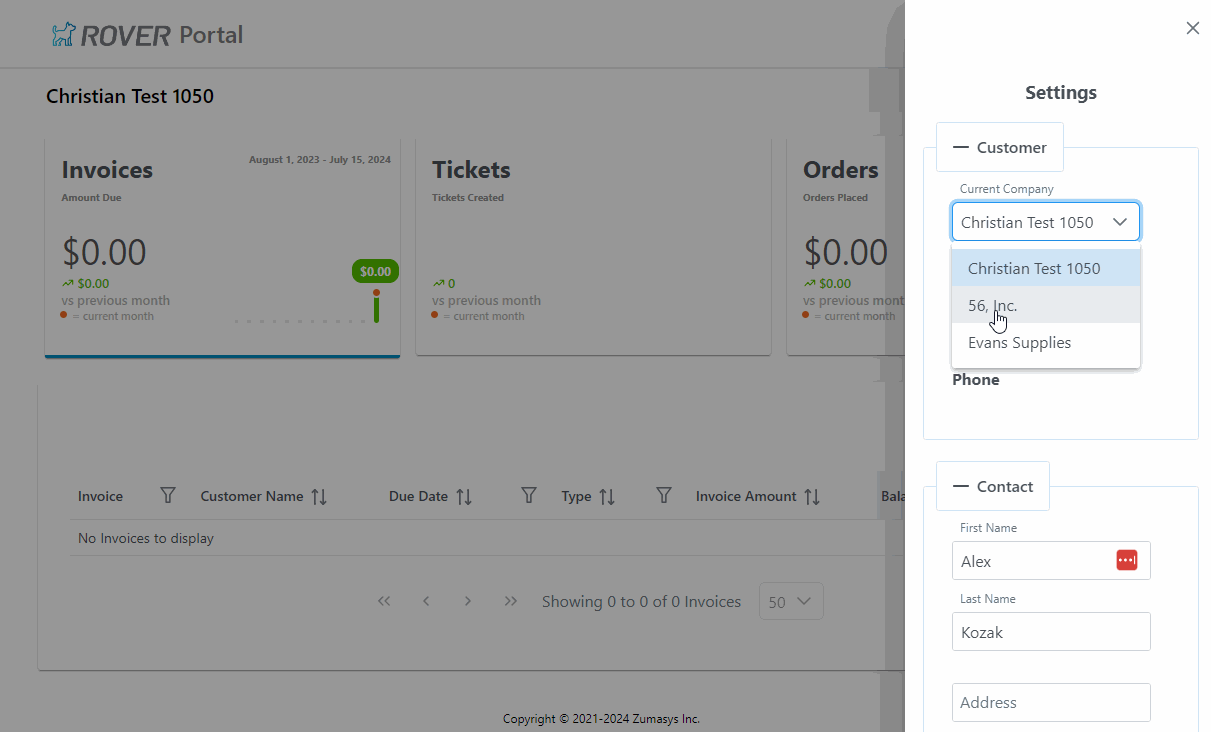
Task: Open the rows-per-page selector showing 50
Action: coord(791,601)
